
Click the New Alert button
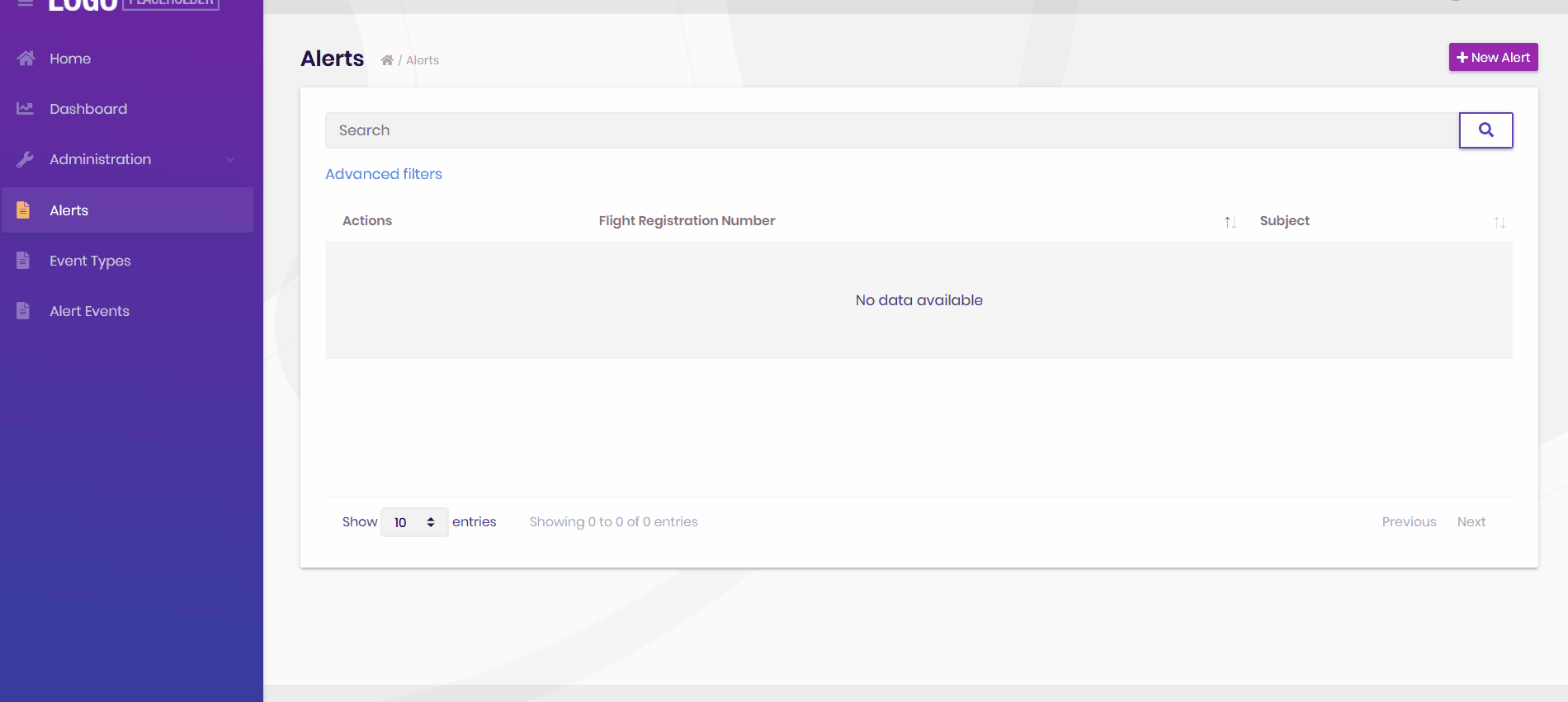pos(1493,57)
